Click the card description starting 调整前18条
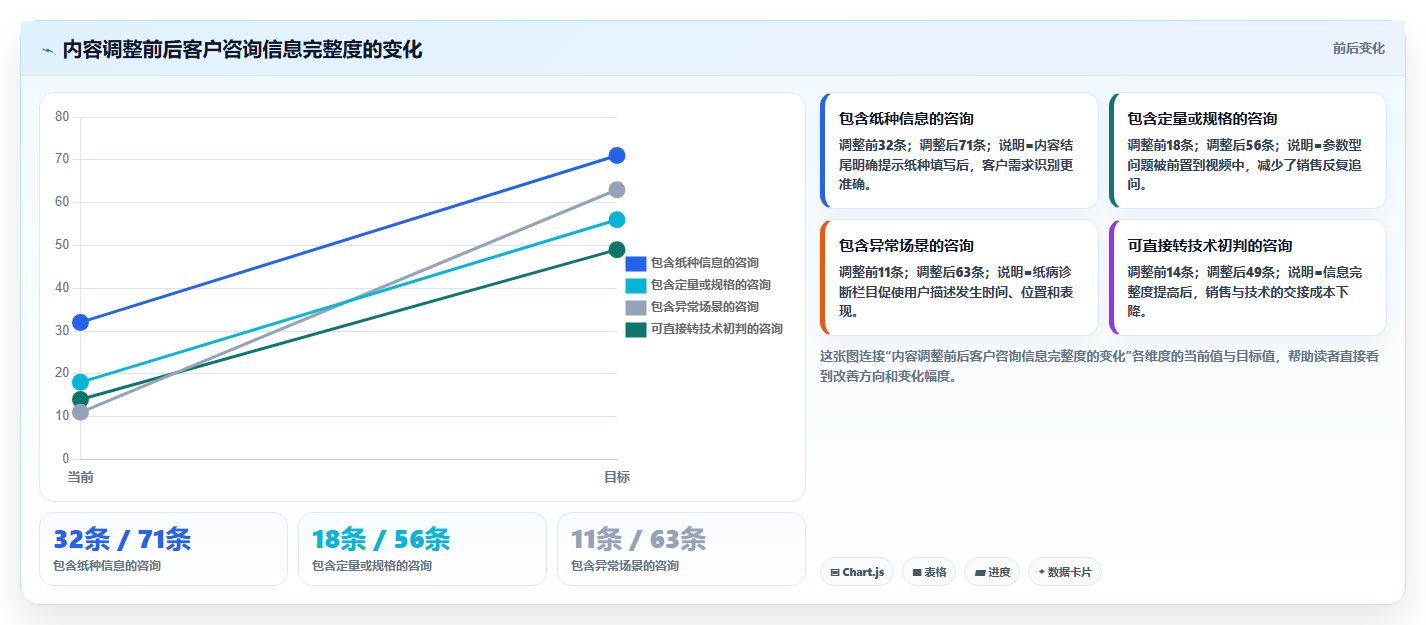The image size is (1426, 625). tap(1245, 164)
